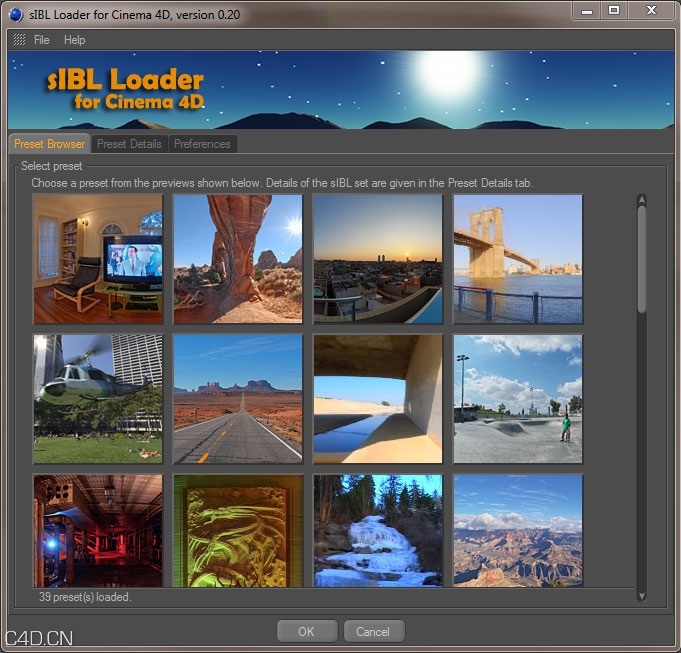The image size is (681, 653).
Task: Select the living room TV preset thumbnail
Action: tap(98, 259)
